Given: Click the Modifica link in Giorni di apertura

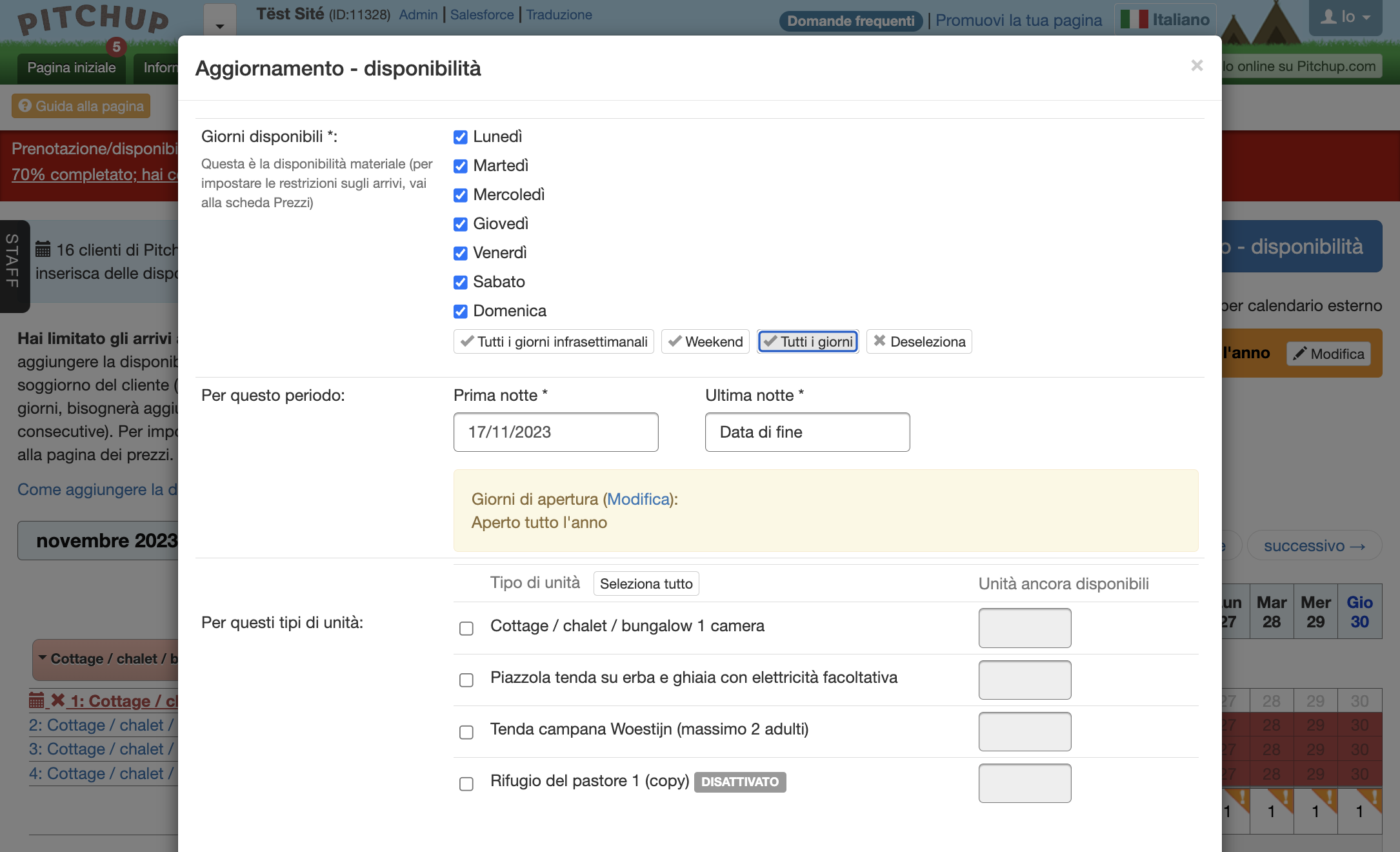Looking at the screenshot, I should pyautogui.click(x=639, y=499).
